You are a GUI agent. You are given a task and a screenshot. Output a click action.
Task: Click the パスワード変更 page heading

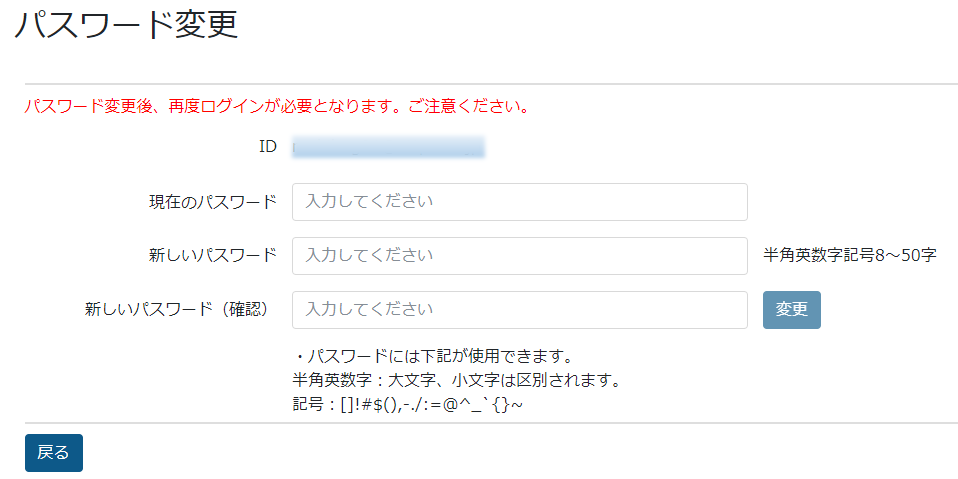(x=127, y=25)
